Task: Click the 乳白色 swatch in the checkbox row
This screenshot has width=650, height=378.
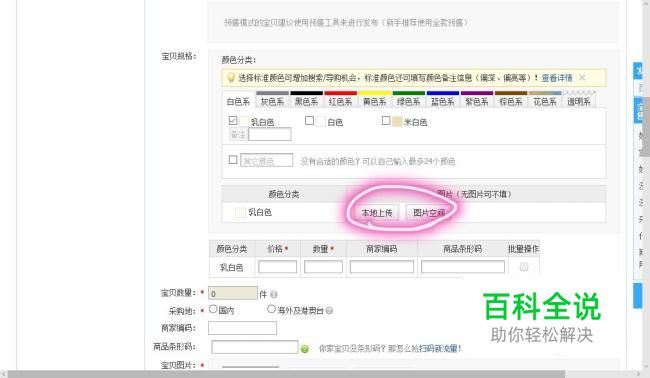Action: point(244,122)
